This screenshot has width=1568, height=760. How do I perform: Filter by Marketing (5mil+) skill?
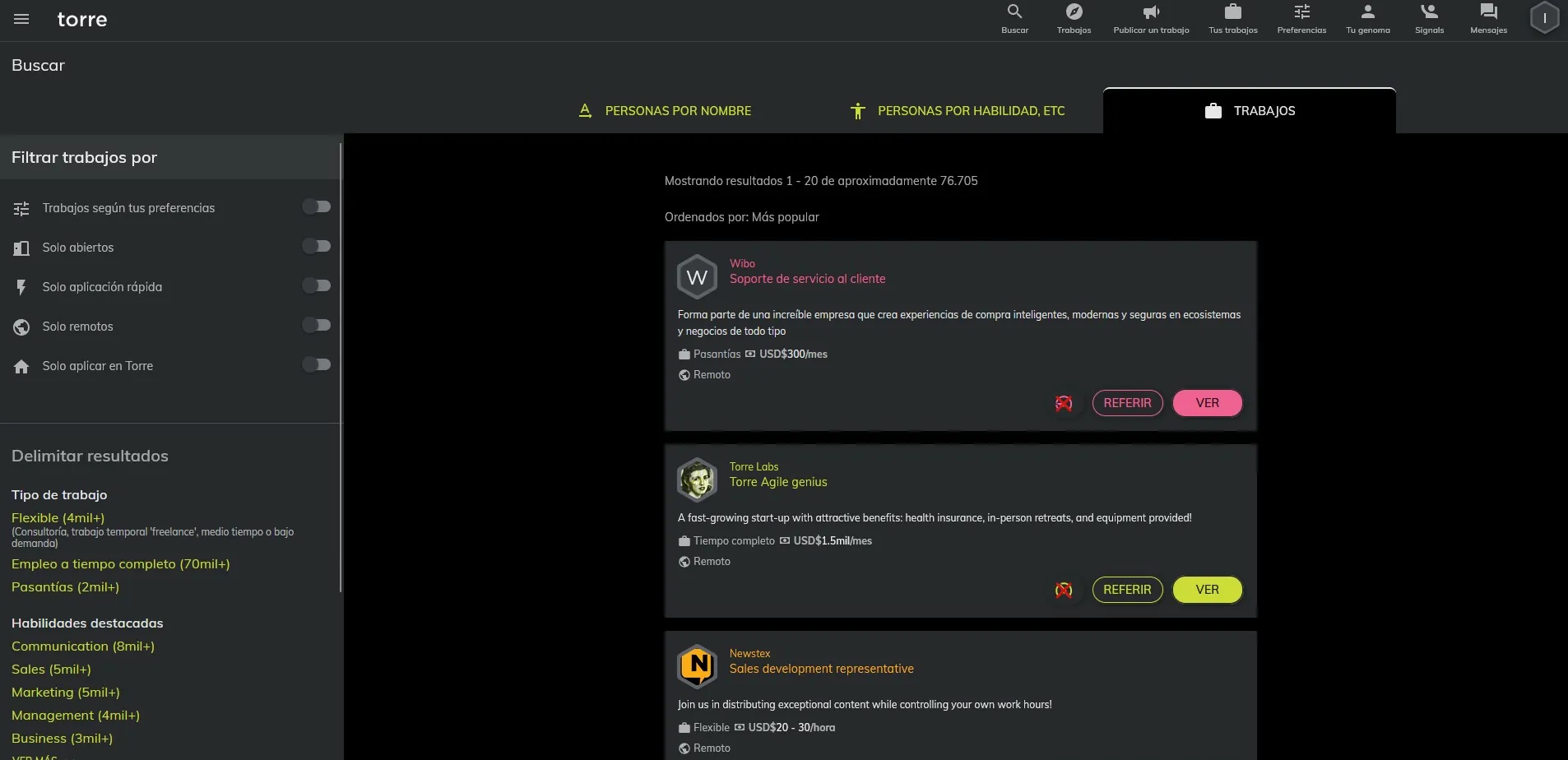(x=66, y=693)
